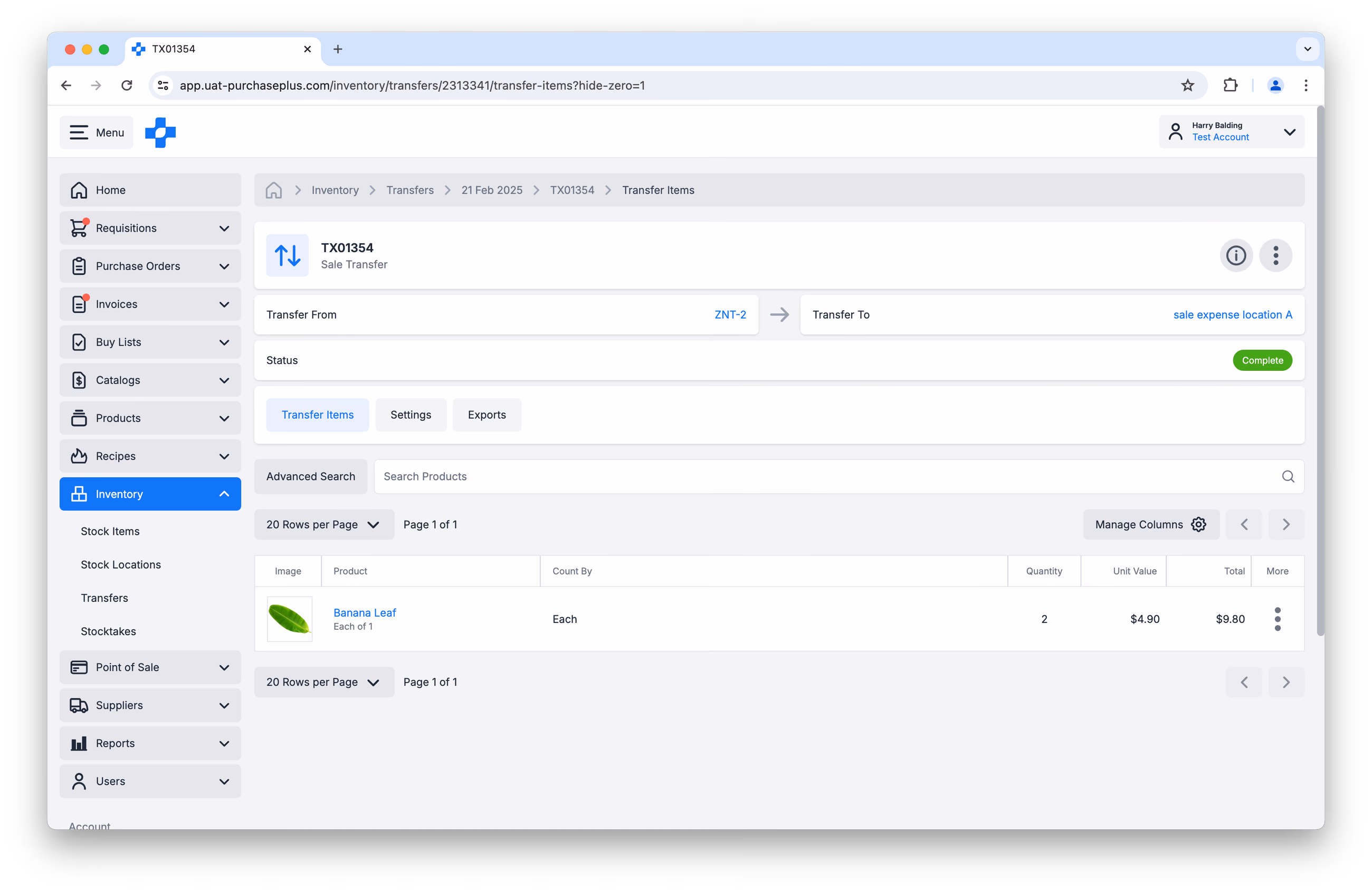View site information icon in address bar
Image resolution: width=1372 pixels, height=892 pixels.
coord(163,85)
